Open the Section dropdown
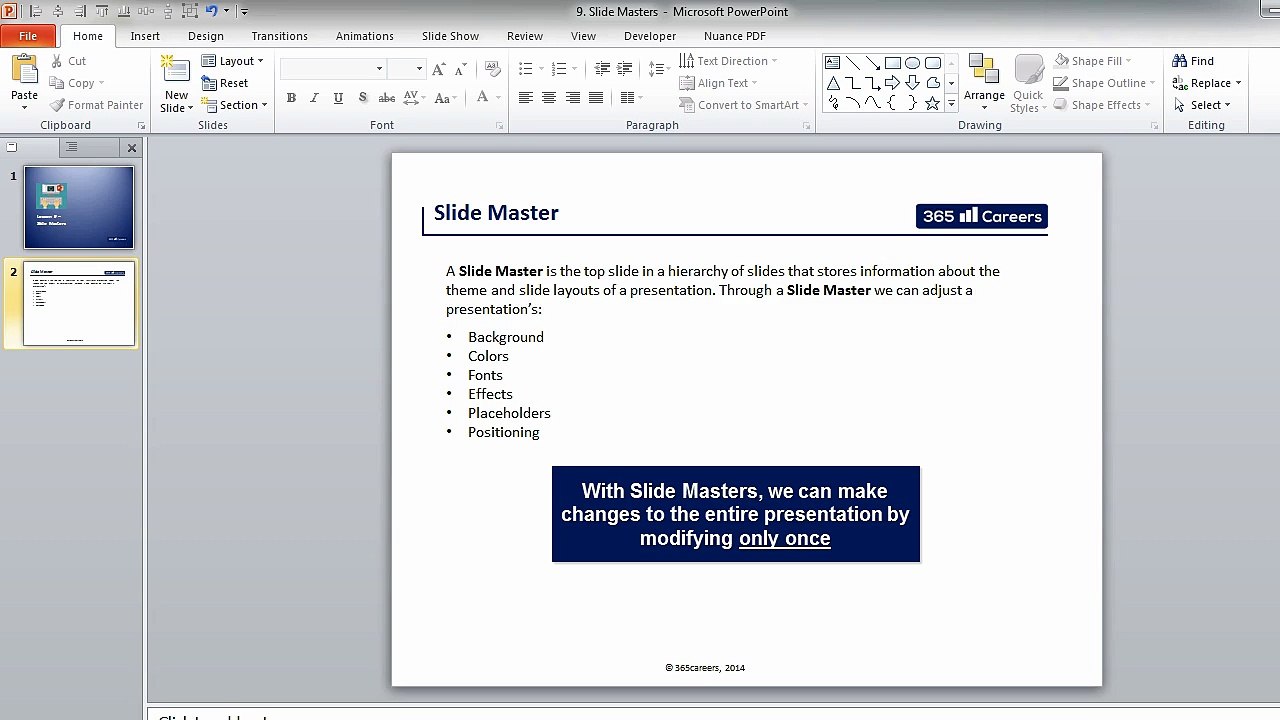The width and height of the screenshot is (1280, 720). tap(235, 105)
